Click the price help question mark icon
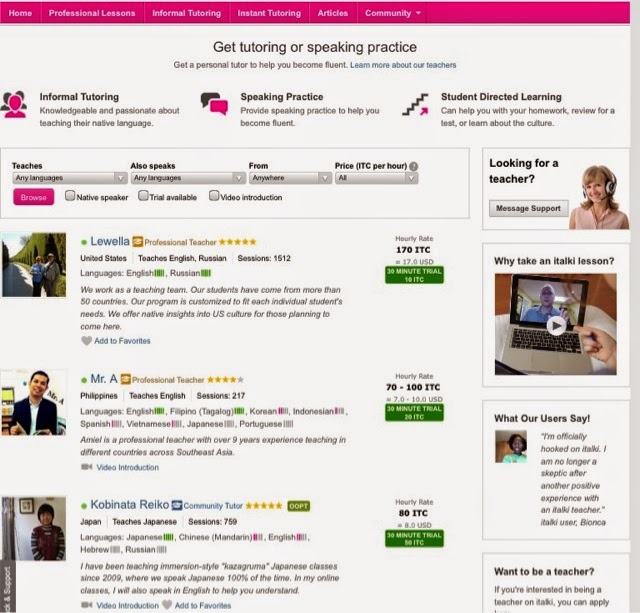 pyautogui.click(x=413, y=166)
